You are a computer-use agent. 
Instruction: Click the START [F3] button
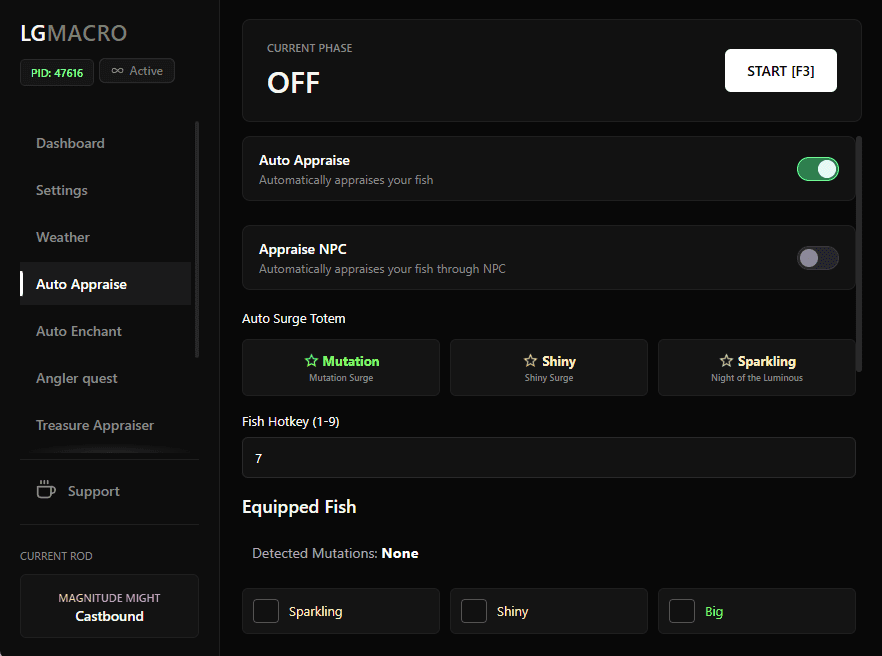tap(780, 70)
